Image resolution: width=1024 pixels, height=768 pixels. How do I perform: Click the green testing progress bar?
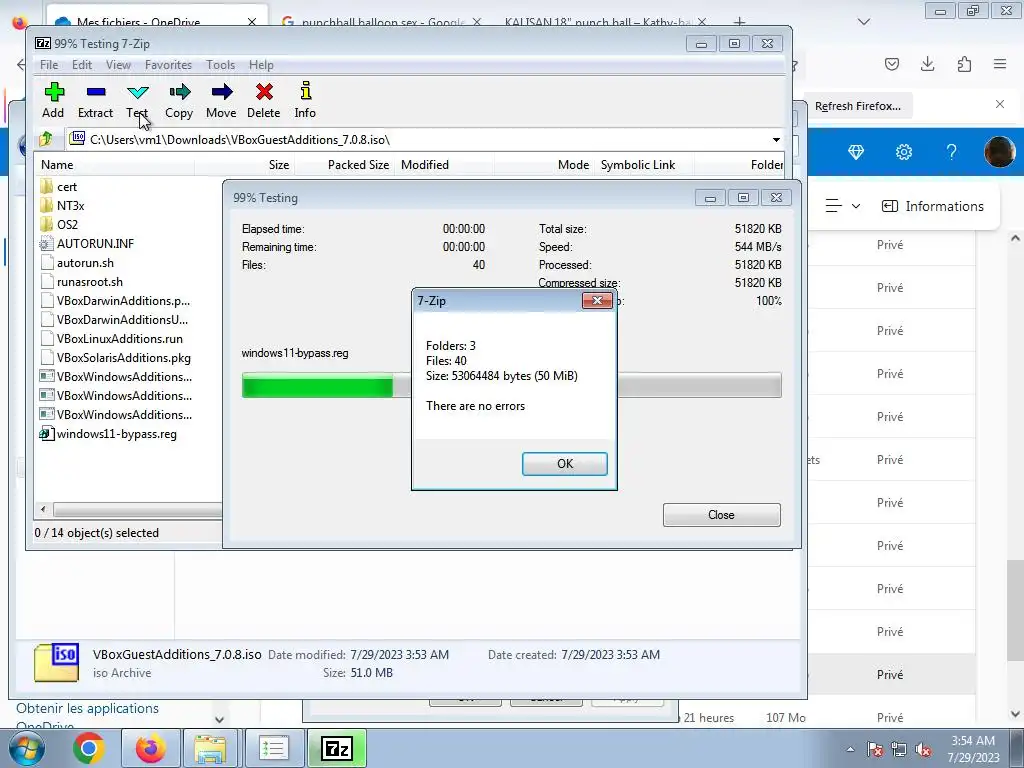click(317, 385)
